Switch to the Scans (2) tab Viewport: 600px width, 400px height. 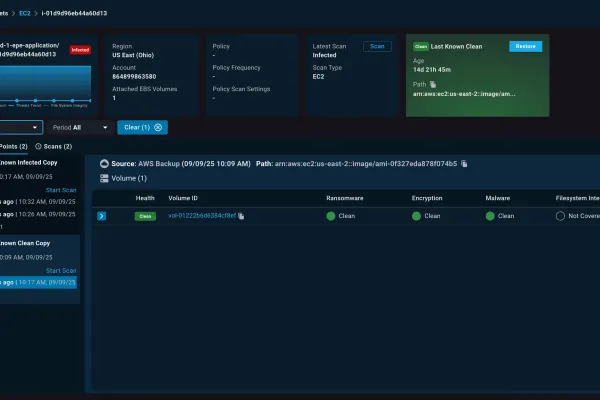click(54, 147)
